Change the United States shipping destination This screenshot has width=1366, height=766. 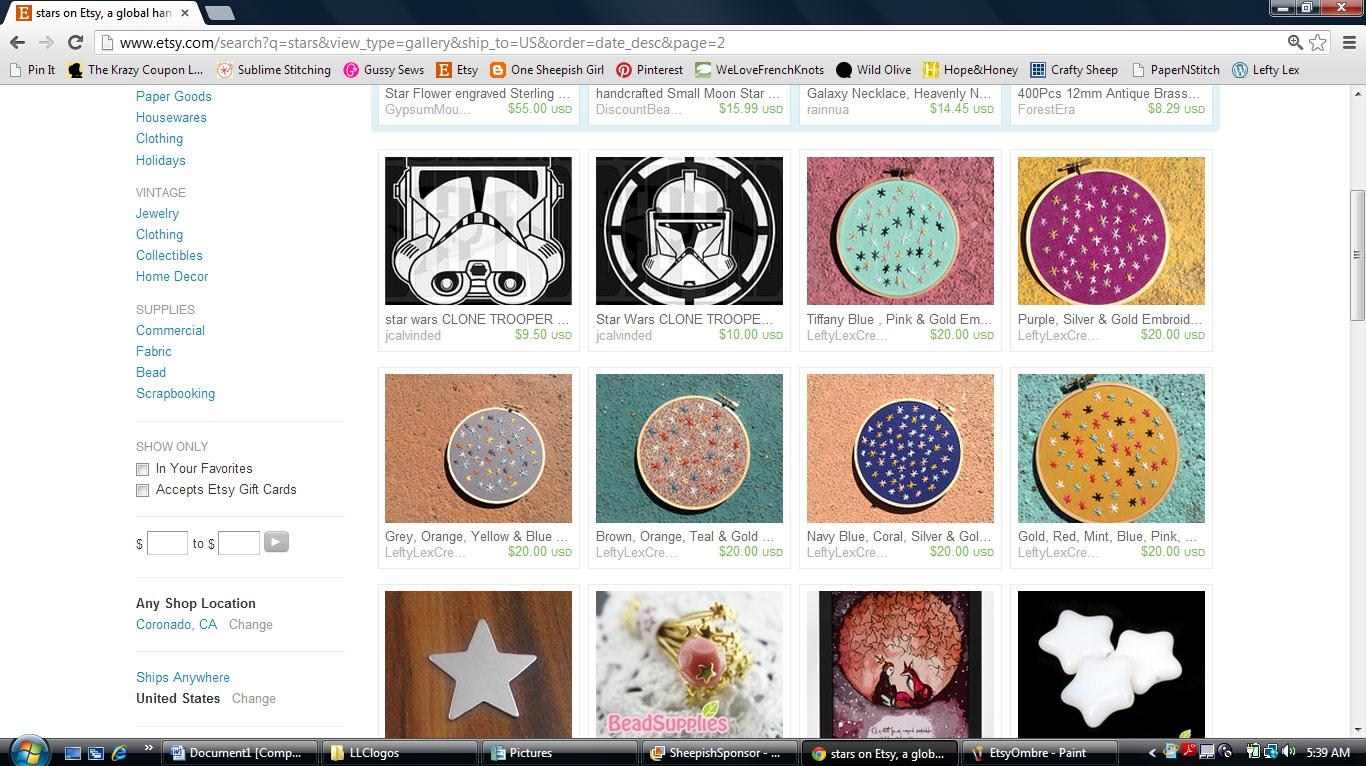click(253, 698)
